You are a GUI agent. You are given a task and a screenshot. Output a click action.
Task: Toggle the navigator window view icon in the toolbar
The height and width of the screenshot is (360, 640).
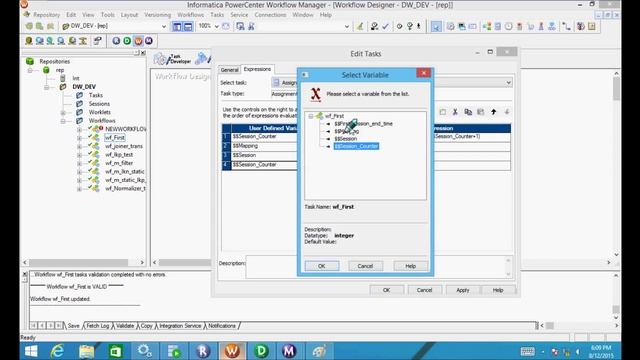click(x=177, y=27)
